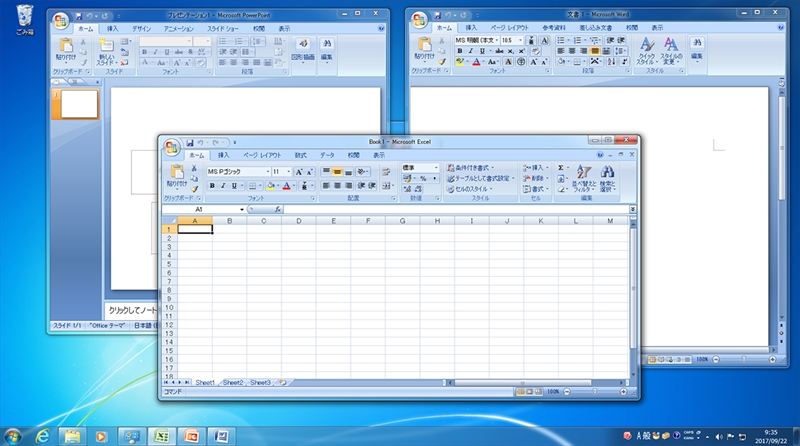Open Cell Styles dropdown in Excel
Screen dimensions: 800x446
pos(469,189)
